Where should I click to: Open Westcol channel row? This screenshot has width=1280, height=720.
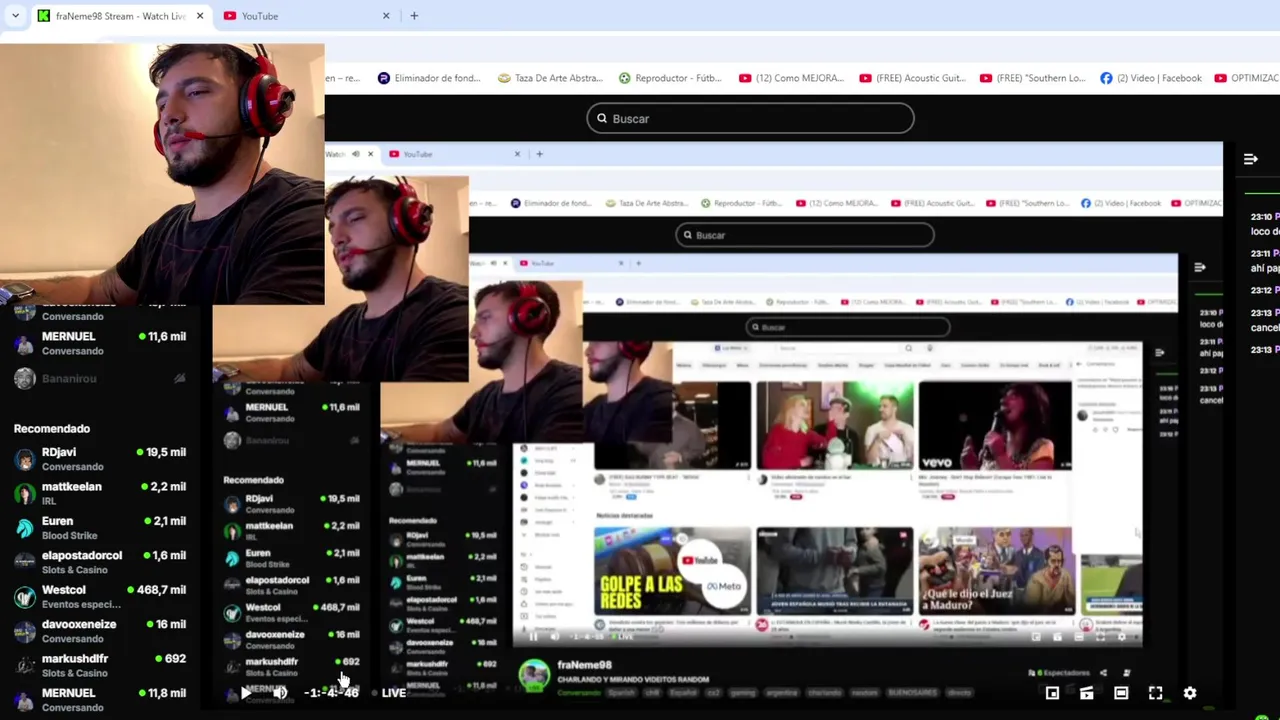pos(100,597)
